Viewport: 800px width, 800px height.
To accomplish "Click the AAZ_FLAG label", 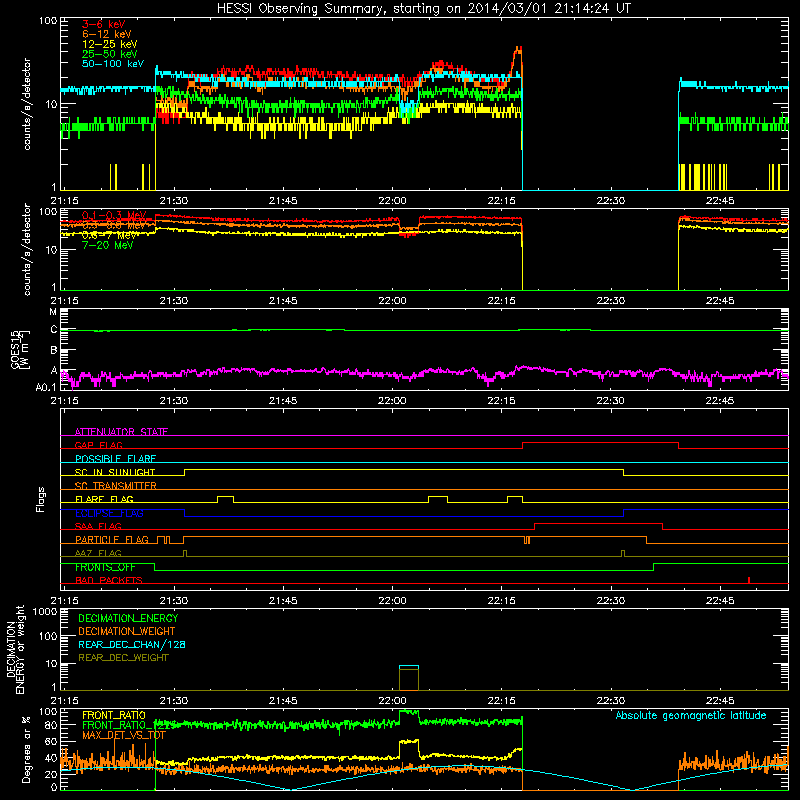I will pyautogui.click(x=98, y=553).
